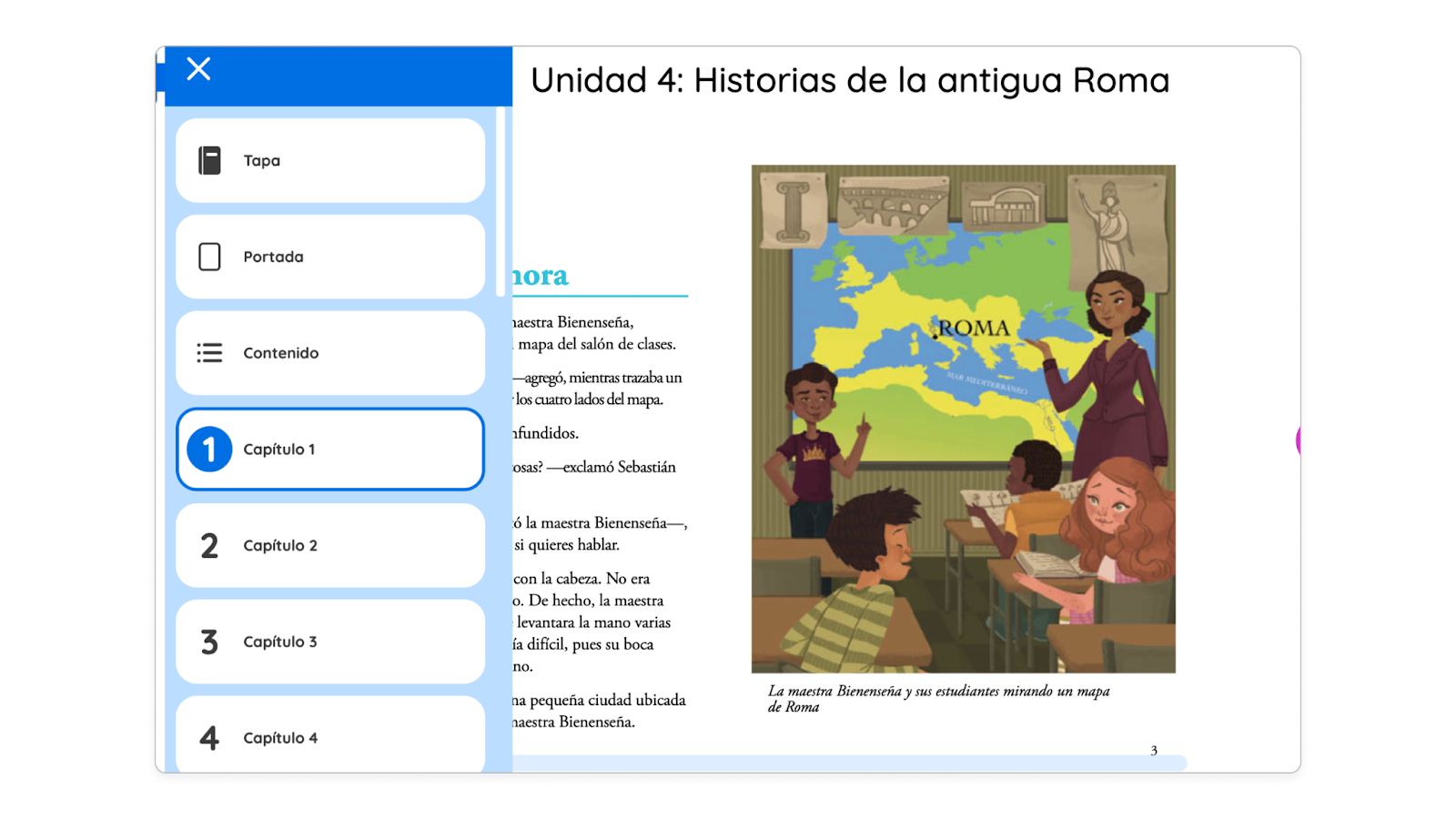Click the X icon on the blue header
The image size is (1456, 819).
[x=198, y=68]
